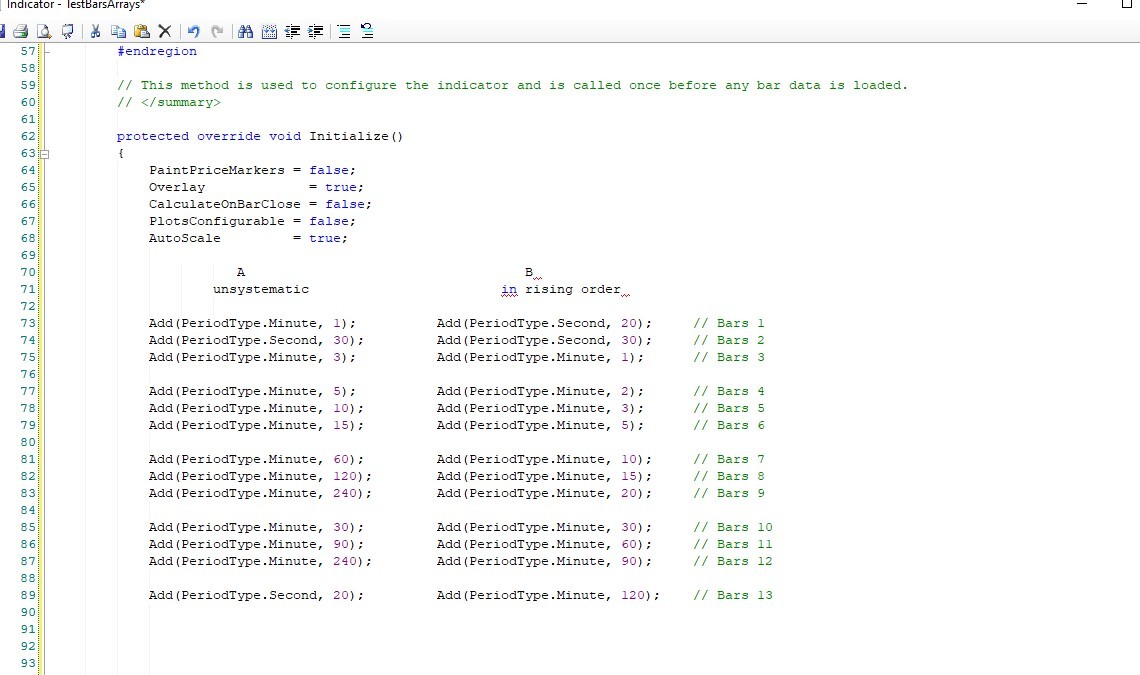Click column A 'Add(PeriodType.Second, 20);' on line 89
Image resolution: width=1140 pixels, height=675 pixels.
tap(256, 595)
